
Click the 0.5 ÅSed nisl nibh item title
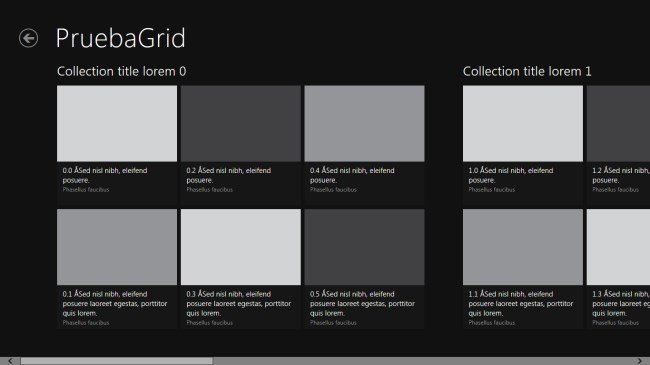362,304
